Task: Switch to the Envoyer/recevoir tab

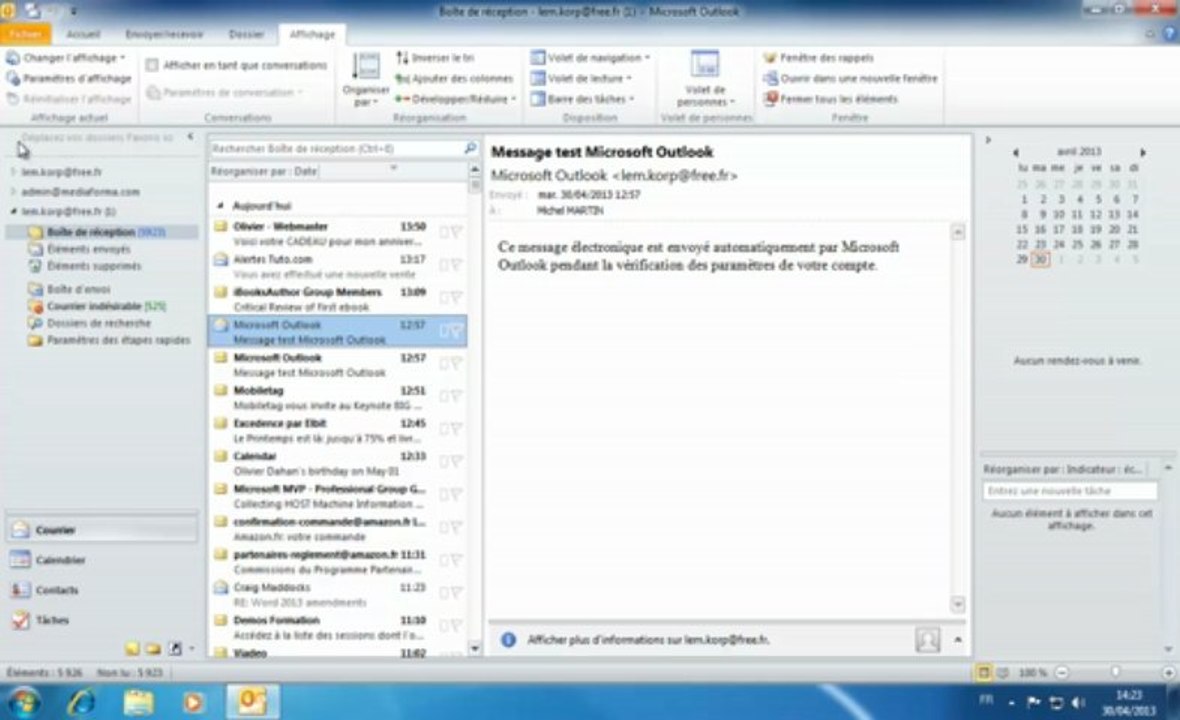Action: coord(164,34)
